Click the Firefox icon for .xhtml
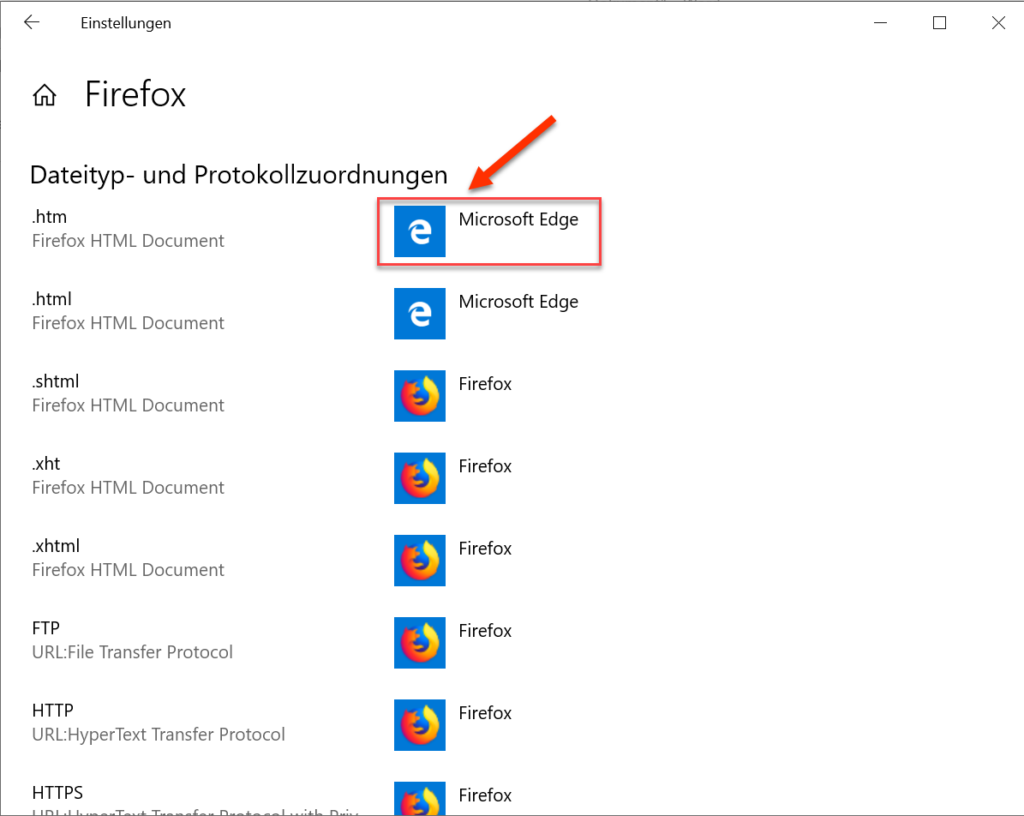This screenshot has height=816, width=1024. (419, 560)
